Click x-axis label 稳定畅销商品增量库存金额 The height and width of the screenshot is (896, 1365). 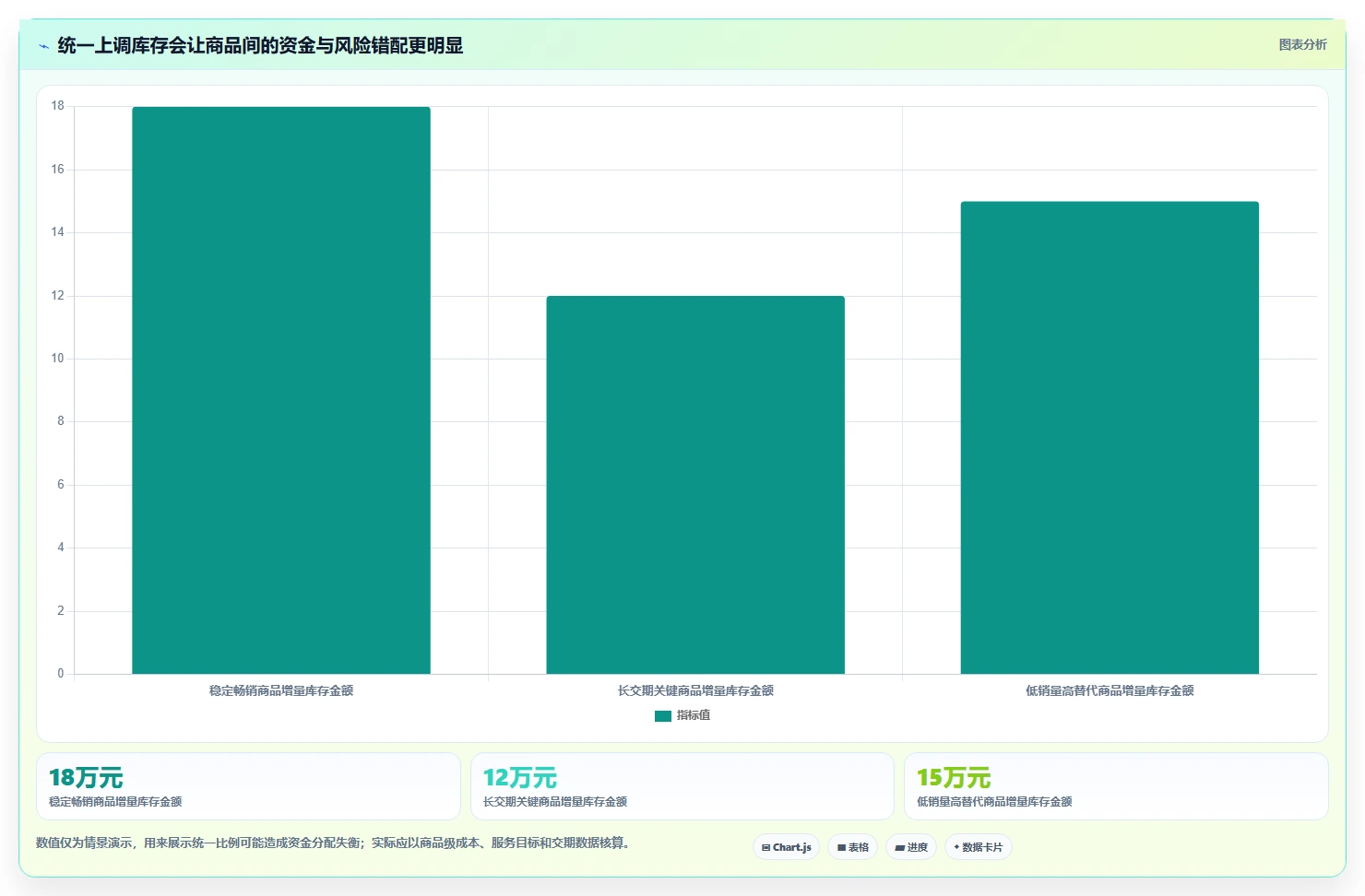281,690
